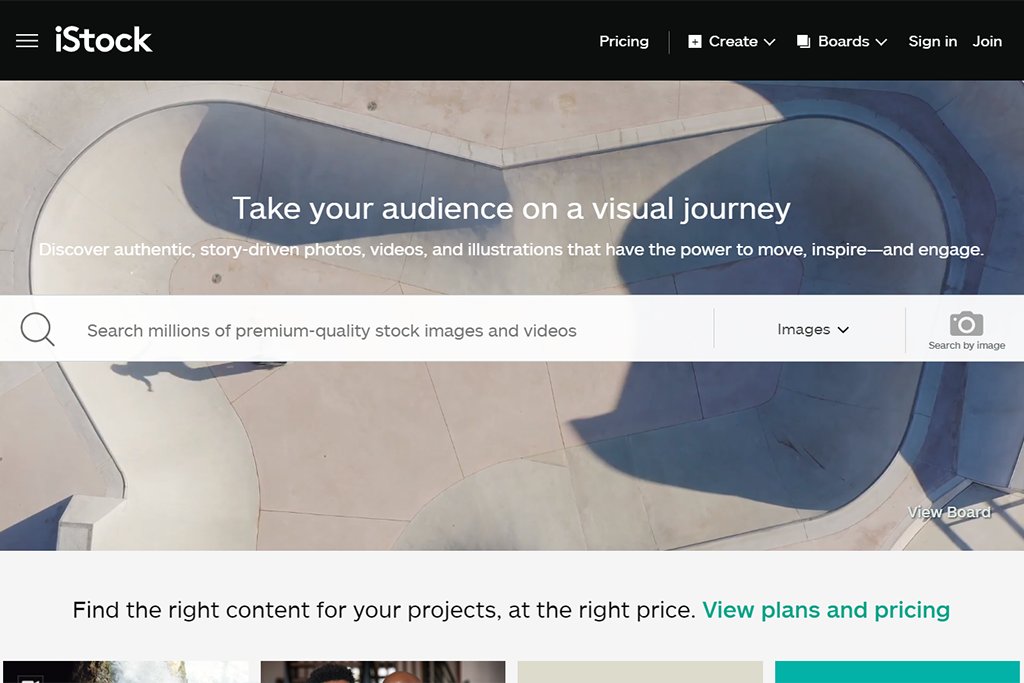This screenshot has height=683, width=1024.
Task: Open the thumbnail showing a man's head
Action: (383, 672)
